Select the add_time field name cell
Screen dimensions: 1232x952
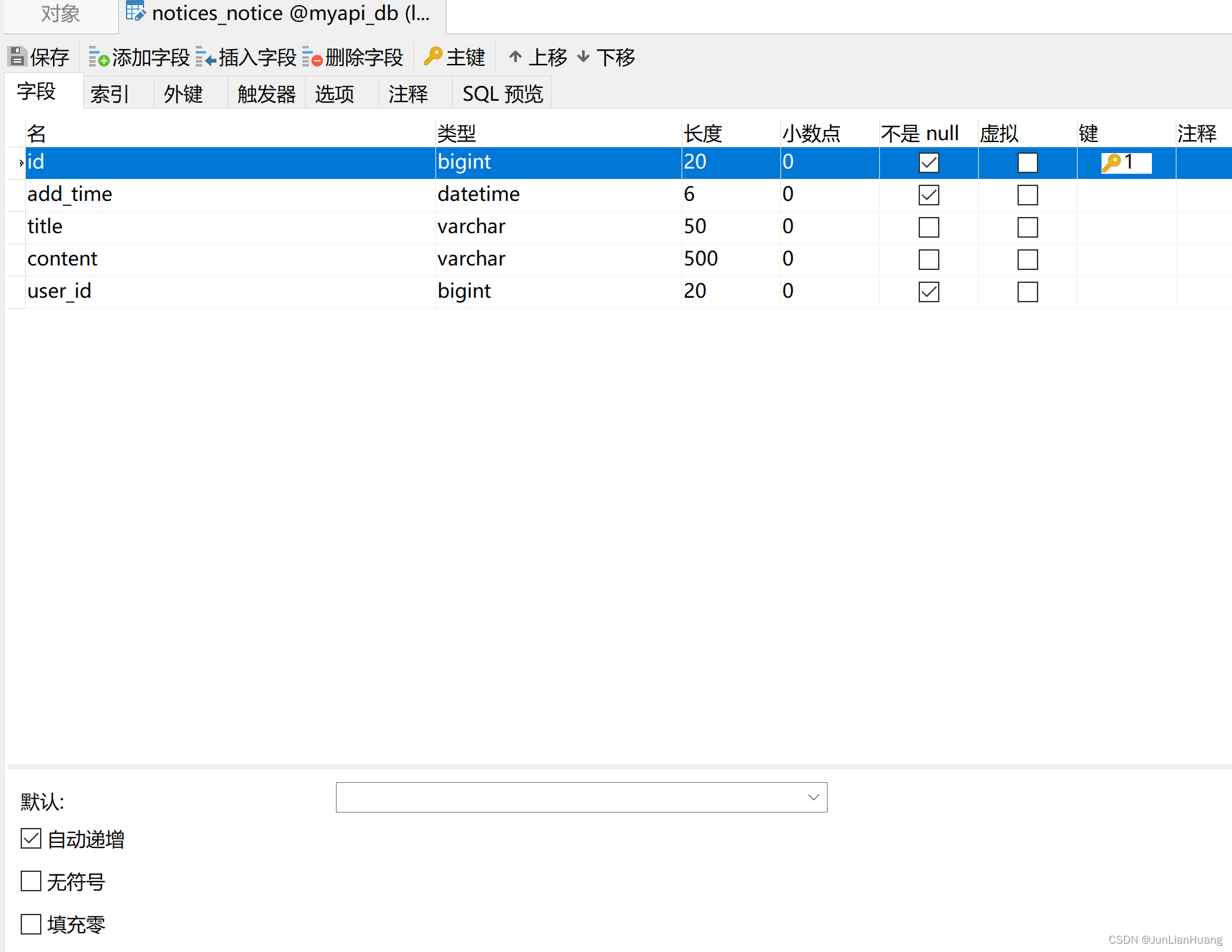click(x=230, y=195)
